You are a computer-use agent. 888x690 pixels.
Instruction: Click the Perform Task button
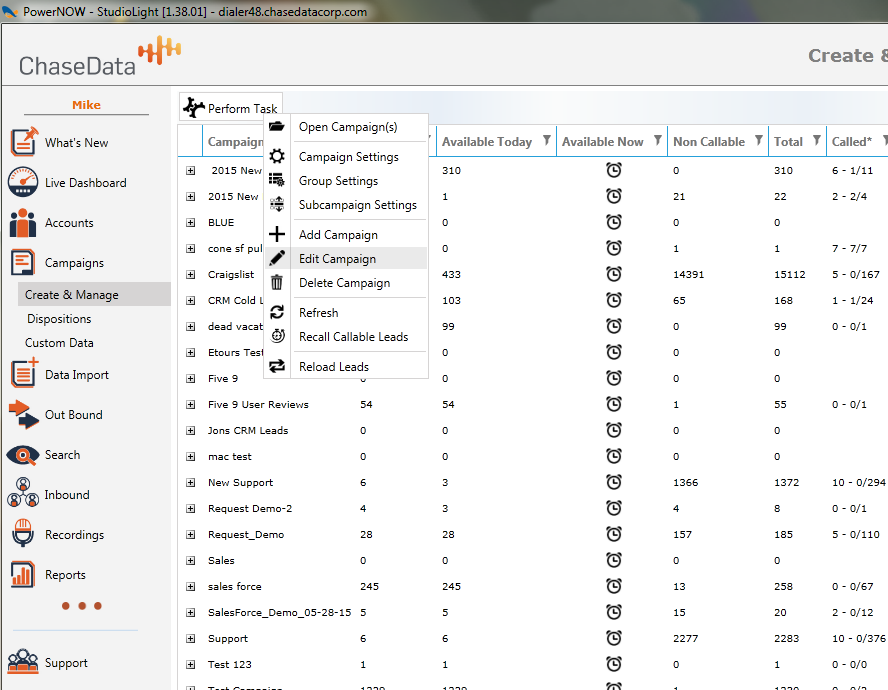pos(231,108)
